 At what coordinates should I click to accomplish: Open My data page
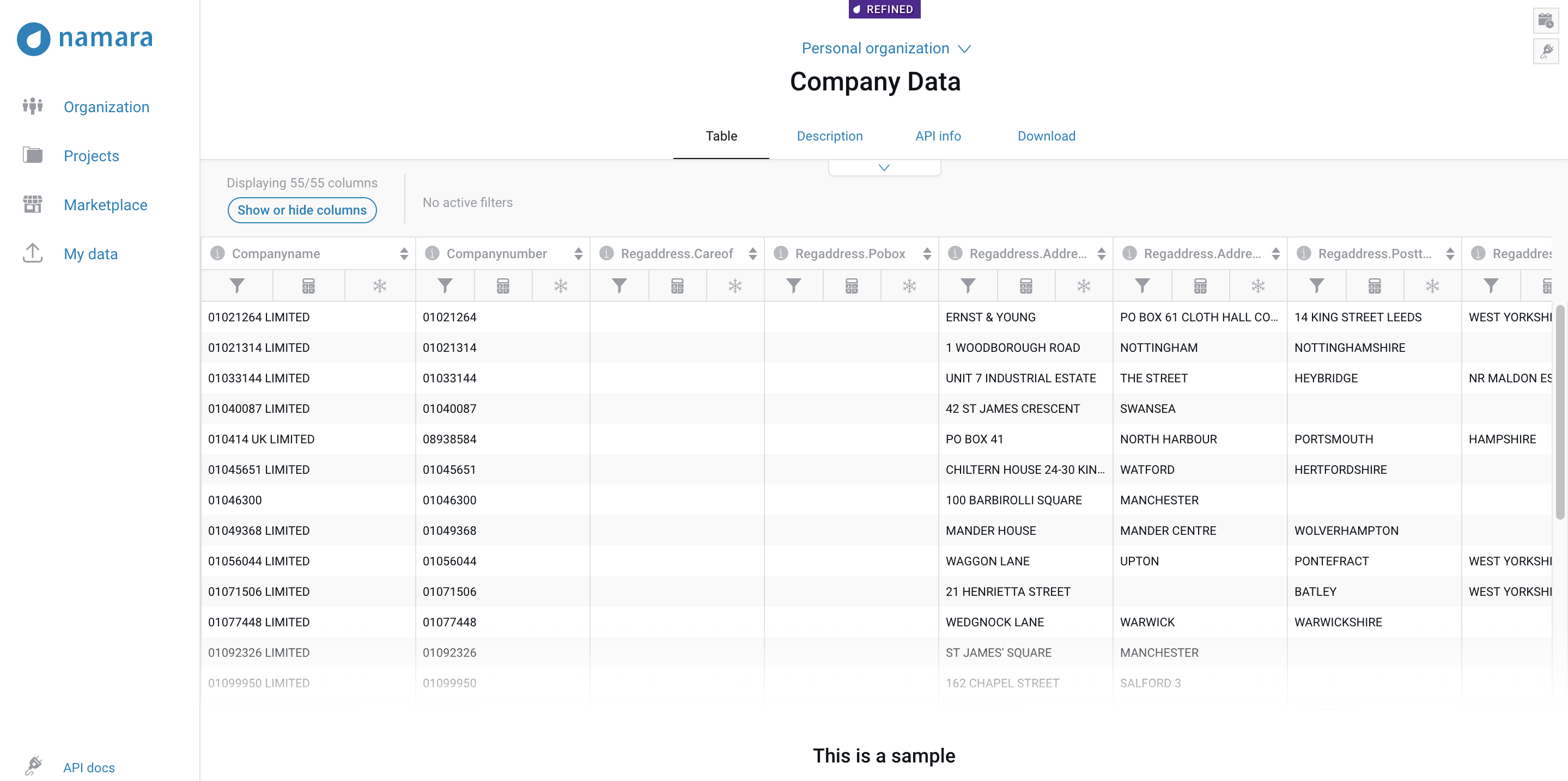[90, 254]
